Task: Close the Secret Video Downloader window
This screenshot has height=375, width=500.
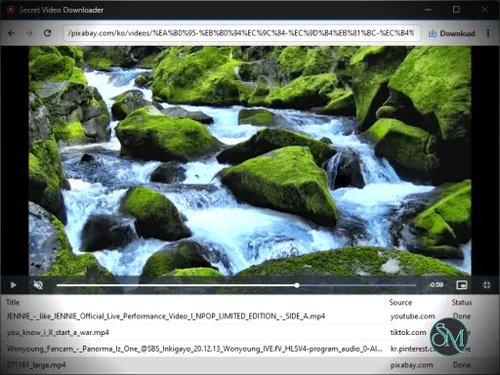Action: pyautogui.click(x=485, y=10)
